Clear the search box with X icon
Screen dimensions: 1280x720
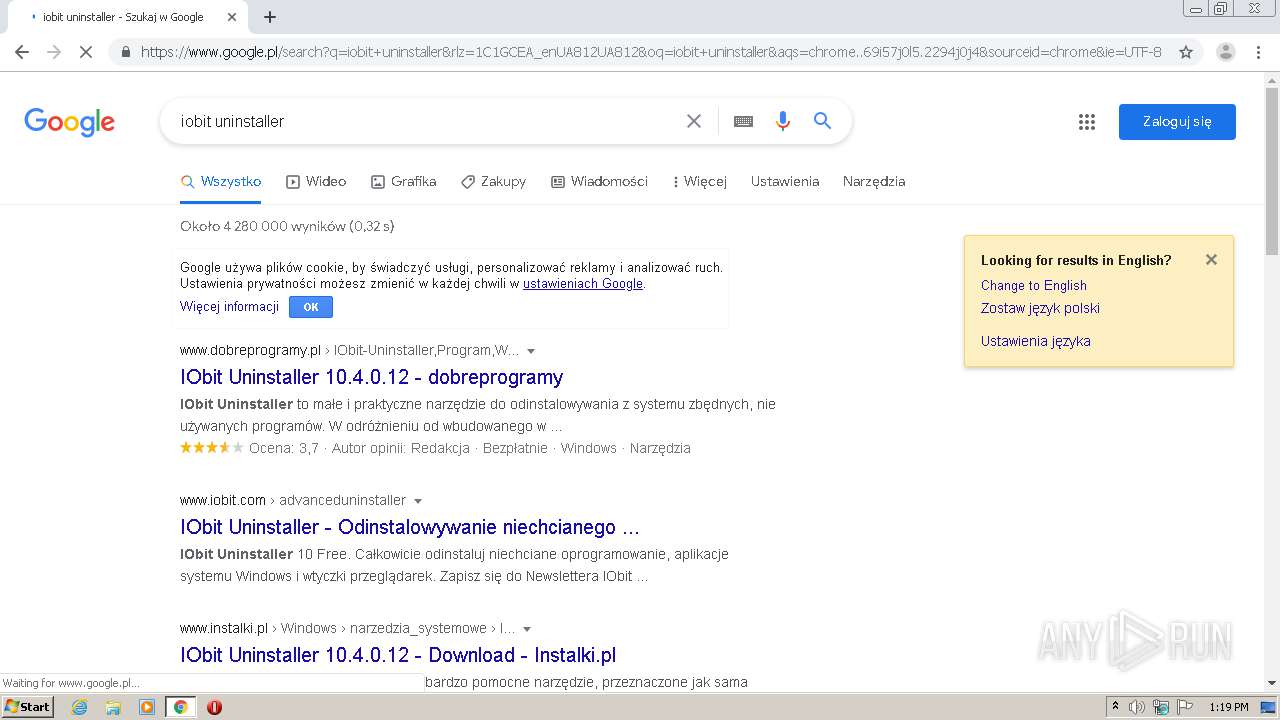pyautogui.click(x=694, y=121)
